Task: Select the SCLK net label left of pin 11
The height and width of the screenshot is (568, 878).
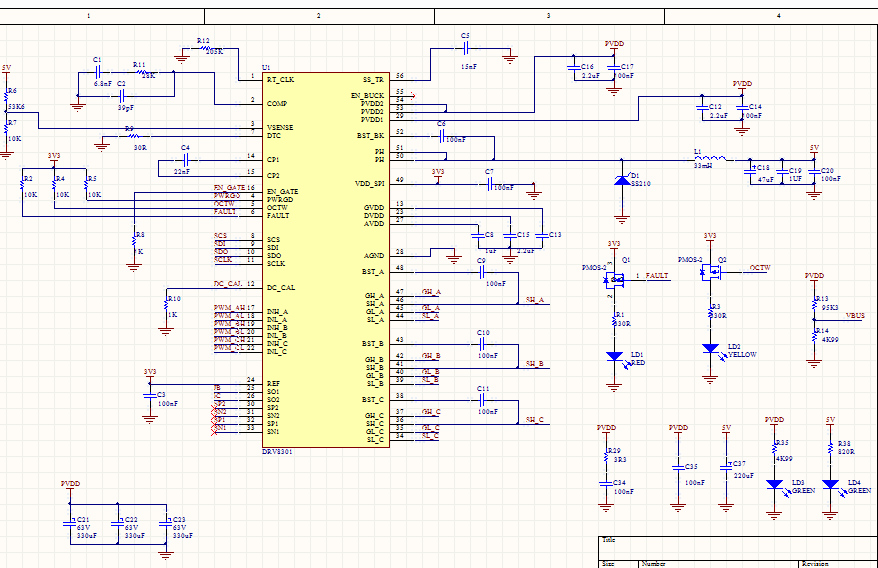Action: [x=223, y=259]
